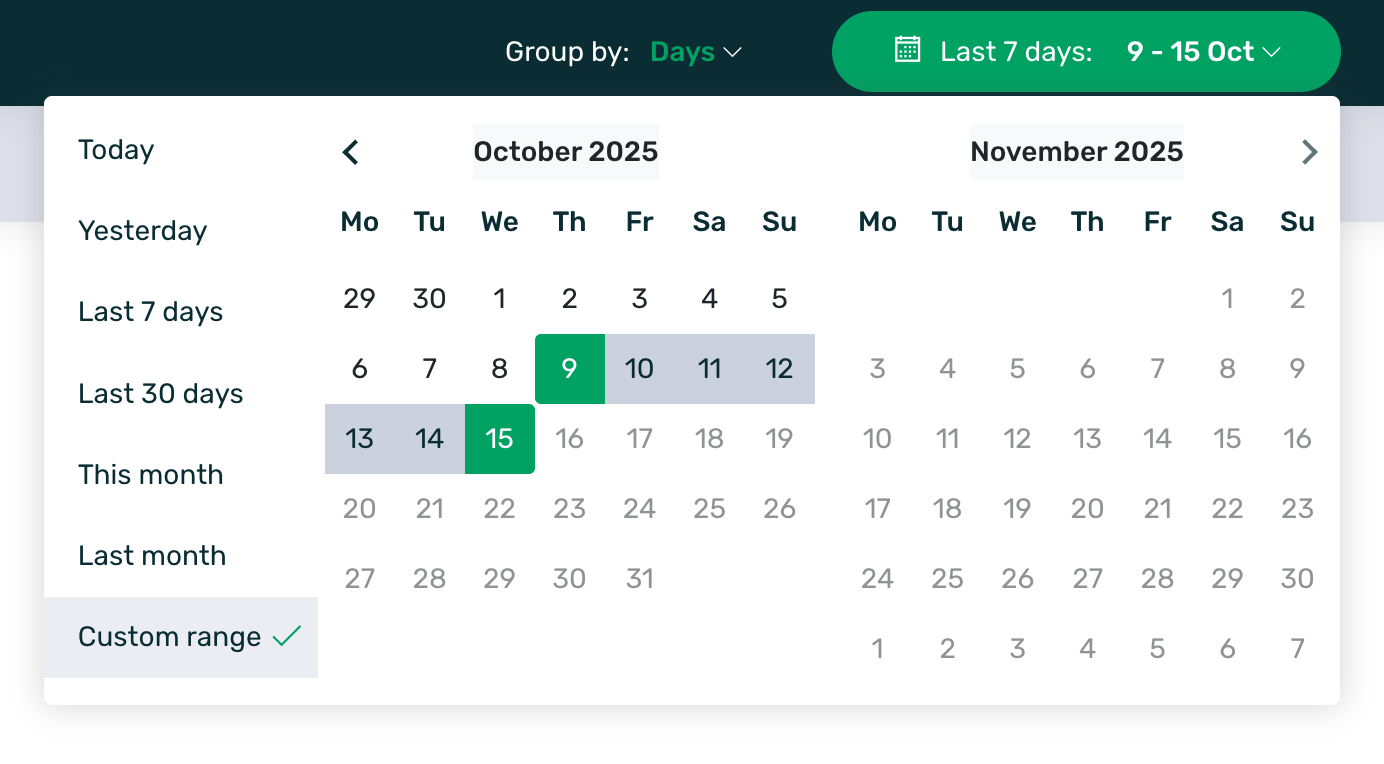Select the Last month preset

(152, 556)
